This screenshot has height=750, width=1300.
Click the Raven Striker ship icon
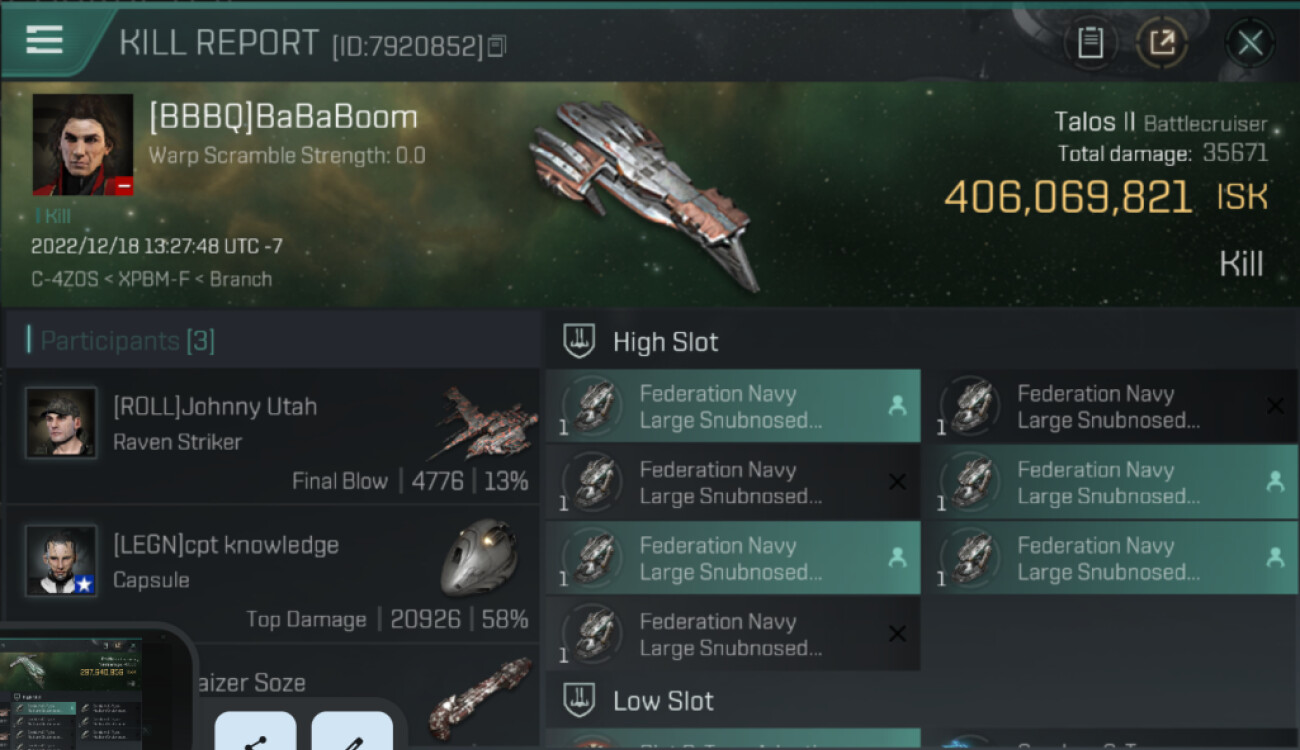click(485, 424)
